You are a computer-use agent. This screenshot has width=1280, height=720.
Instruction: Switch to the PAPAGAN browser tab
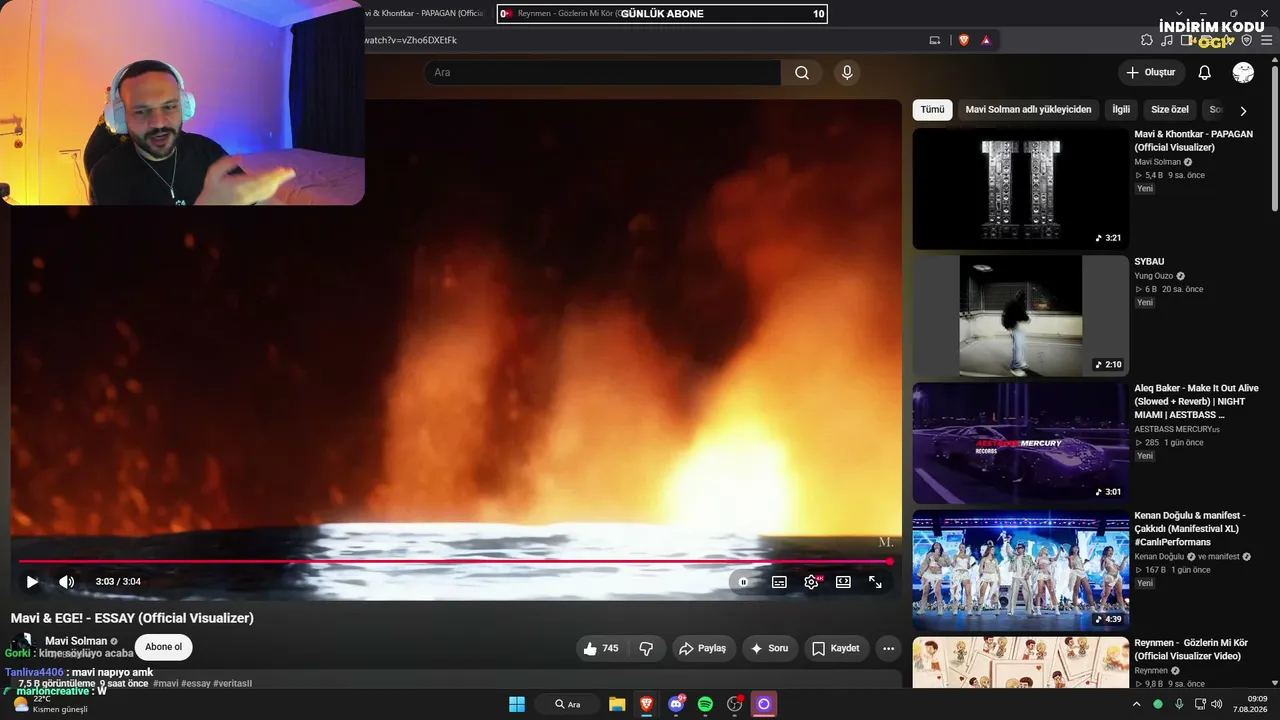click(425, 13)
